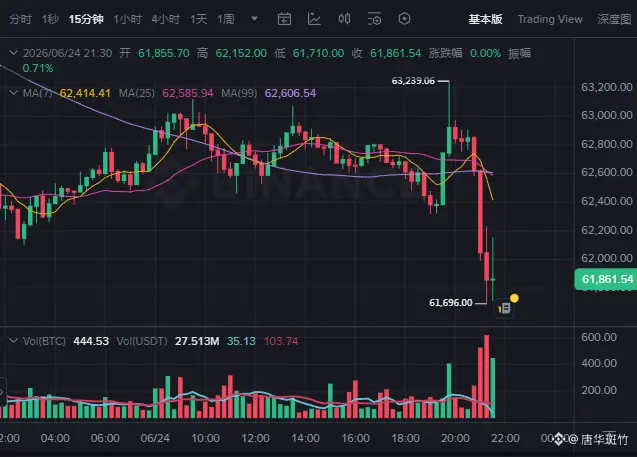Viewport: 637px width, 457px height.
Task: Select the 1周 interval
Action: (x=226, y=19)
